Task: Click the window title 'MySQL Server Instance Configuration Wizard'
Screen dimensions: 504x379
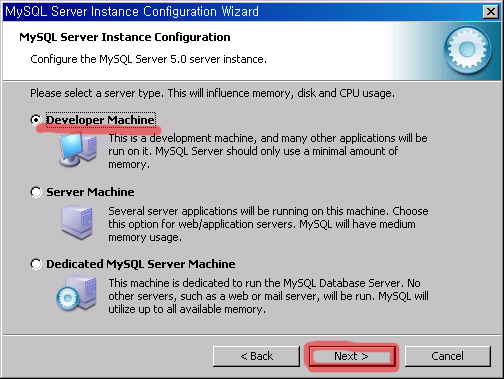Action: point(132,12)
